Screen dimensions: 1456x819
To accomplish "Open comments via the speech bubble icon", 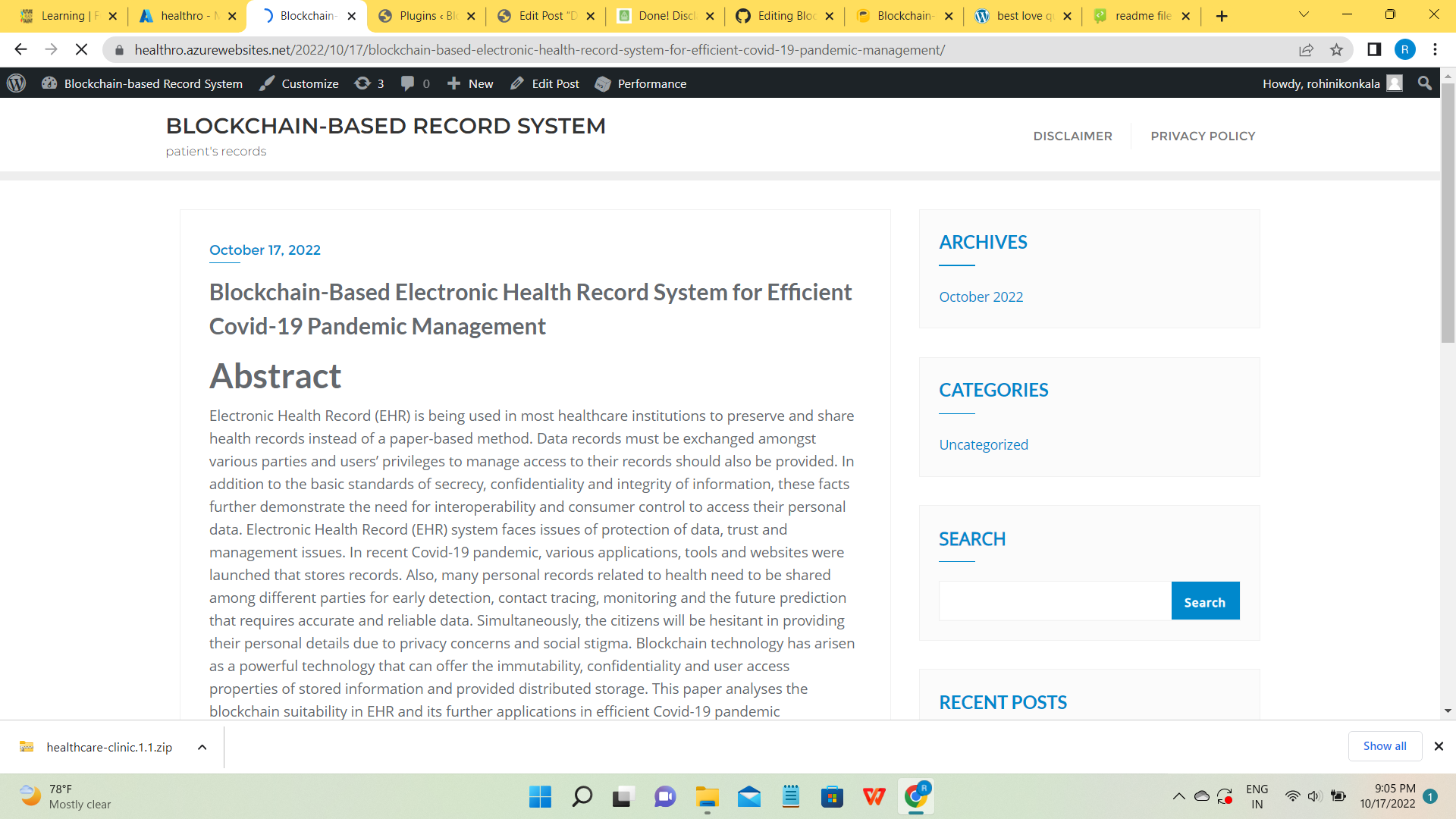I will [x=409, y=83].
